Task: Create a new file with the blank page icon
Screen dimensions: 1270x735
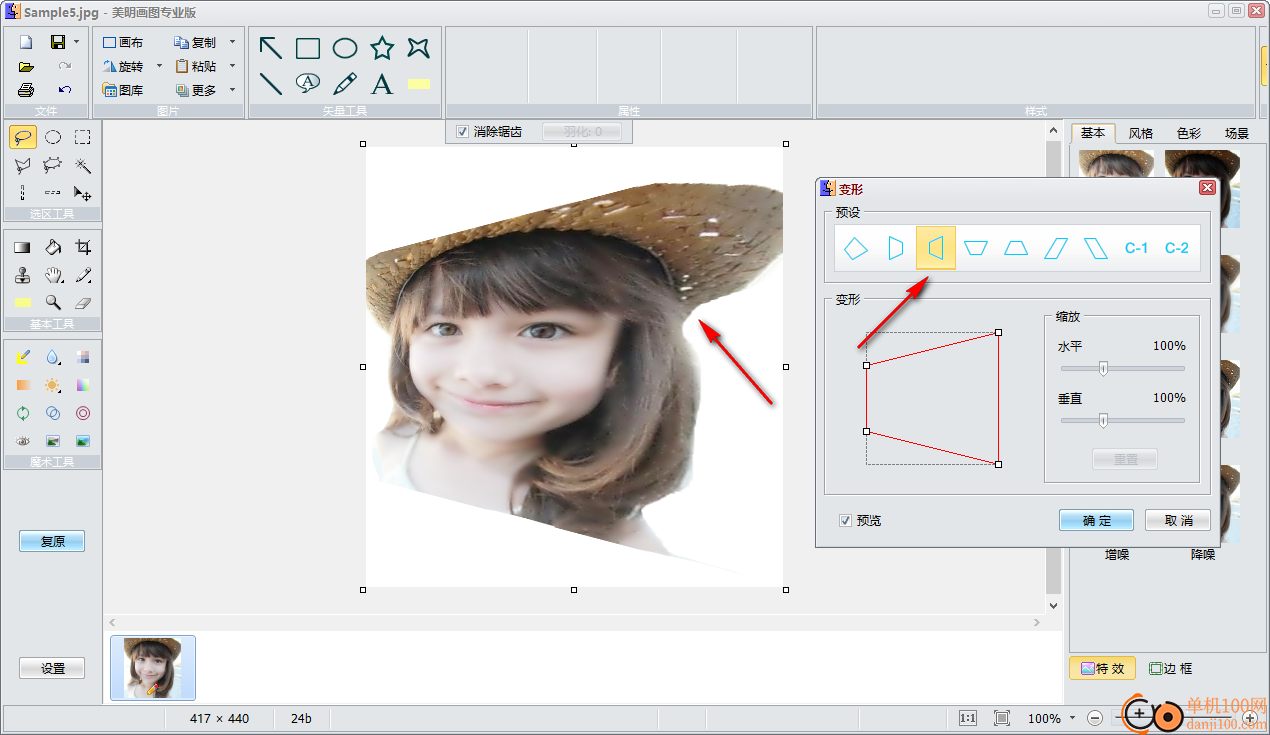Action: 26,42
